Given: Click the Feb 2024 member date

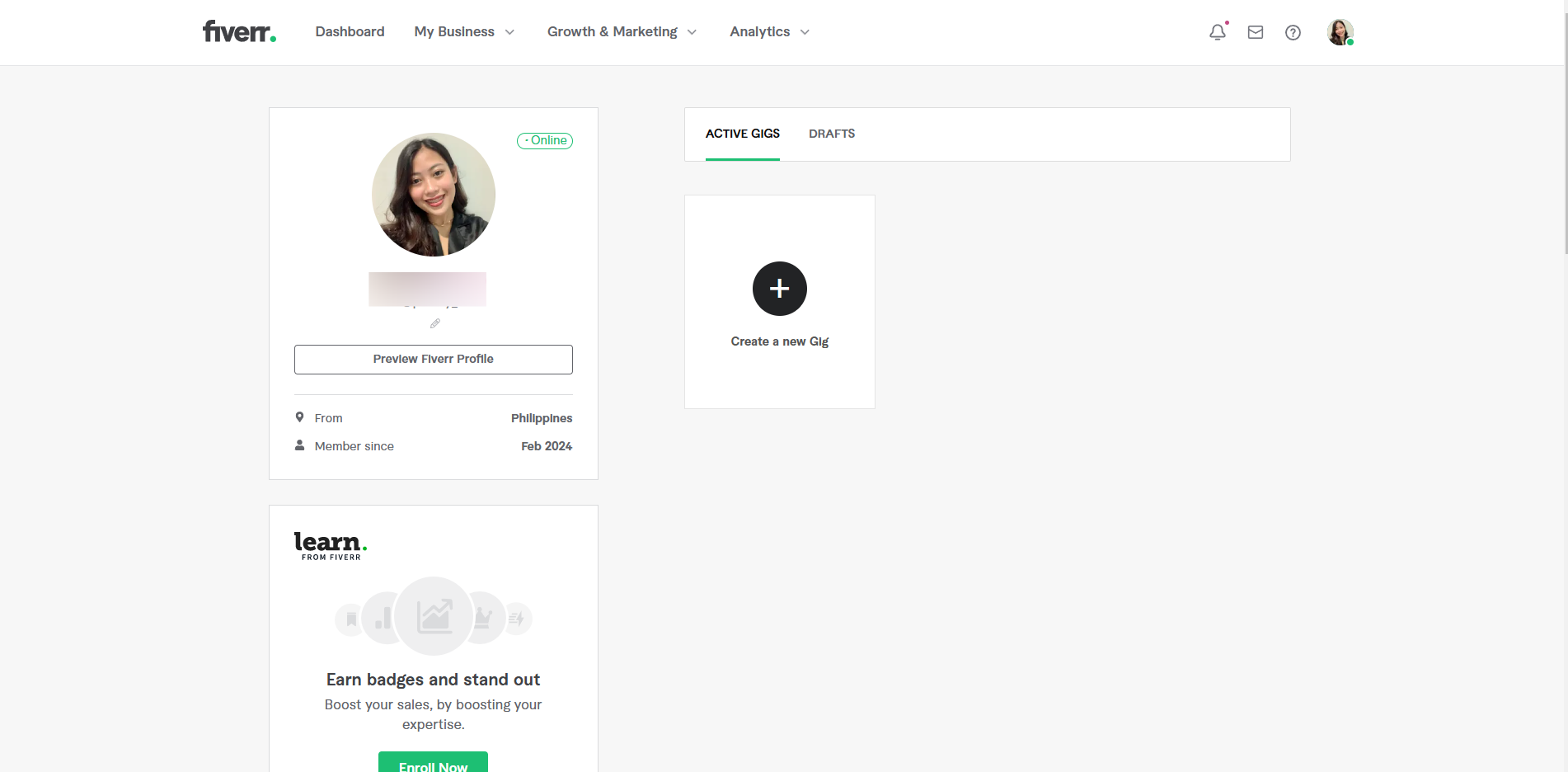Looking at the screenshot, I should (x=547, y=446).
